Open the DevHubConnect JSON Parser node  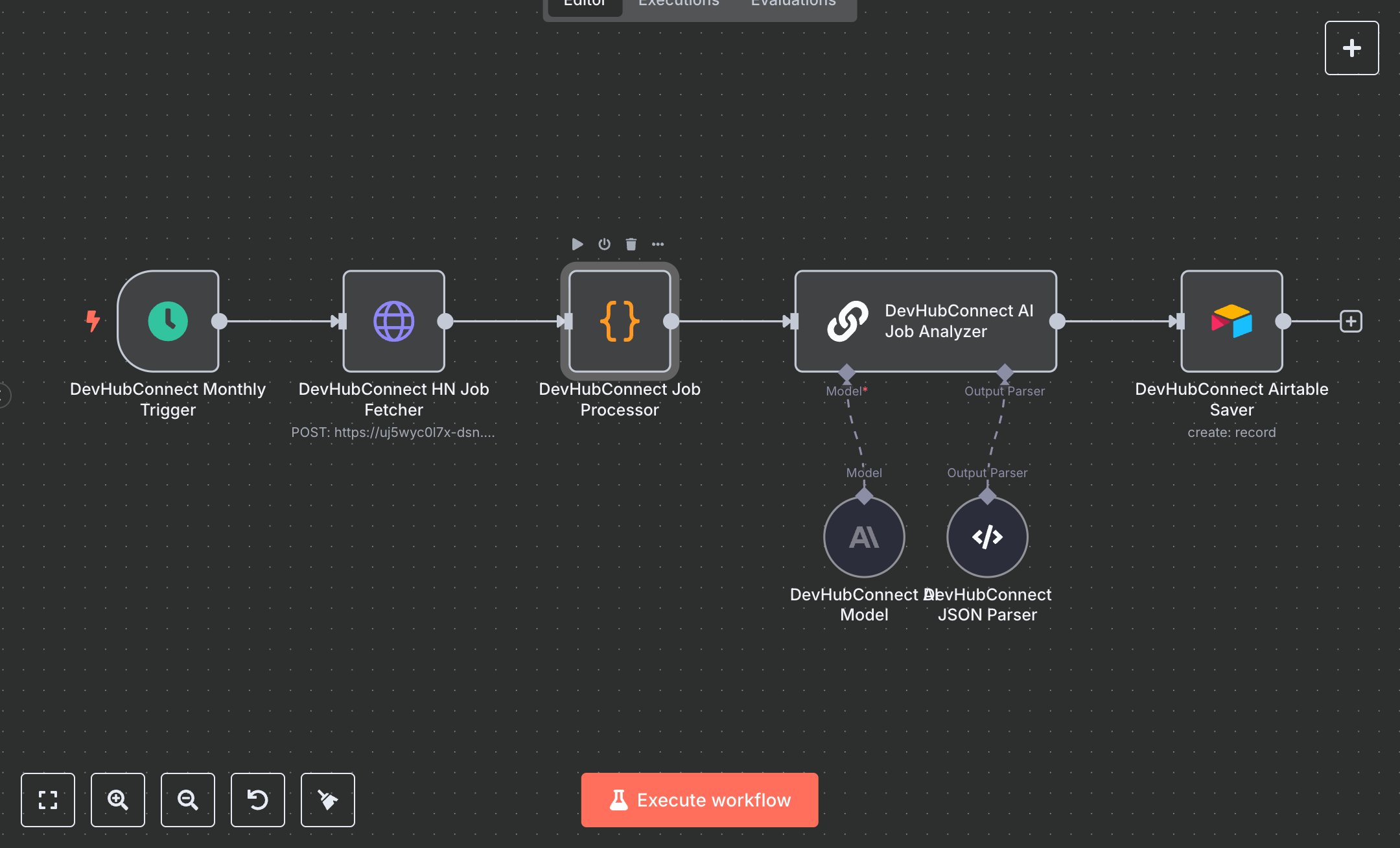pos(986,537)
